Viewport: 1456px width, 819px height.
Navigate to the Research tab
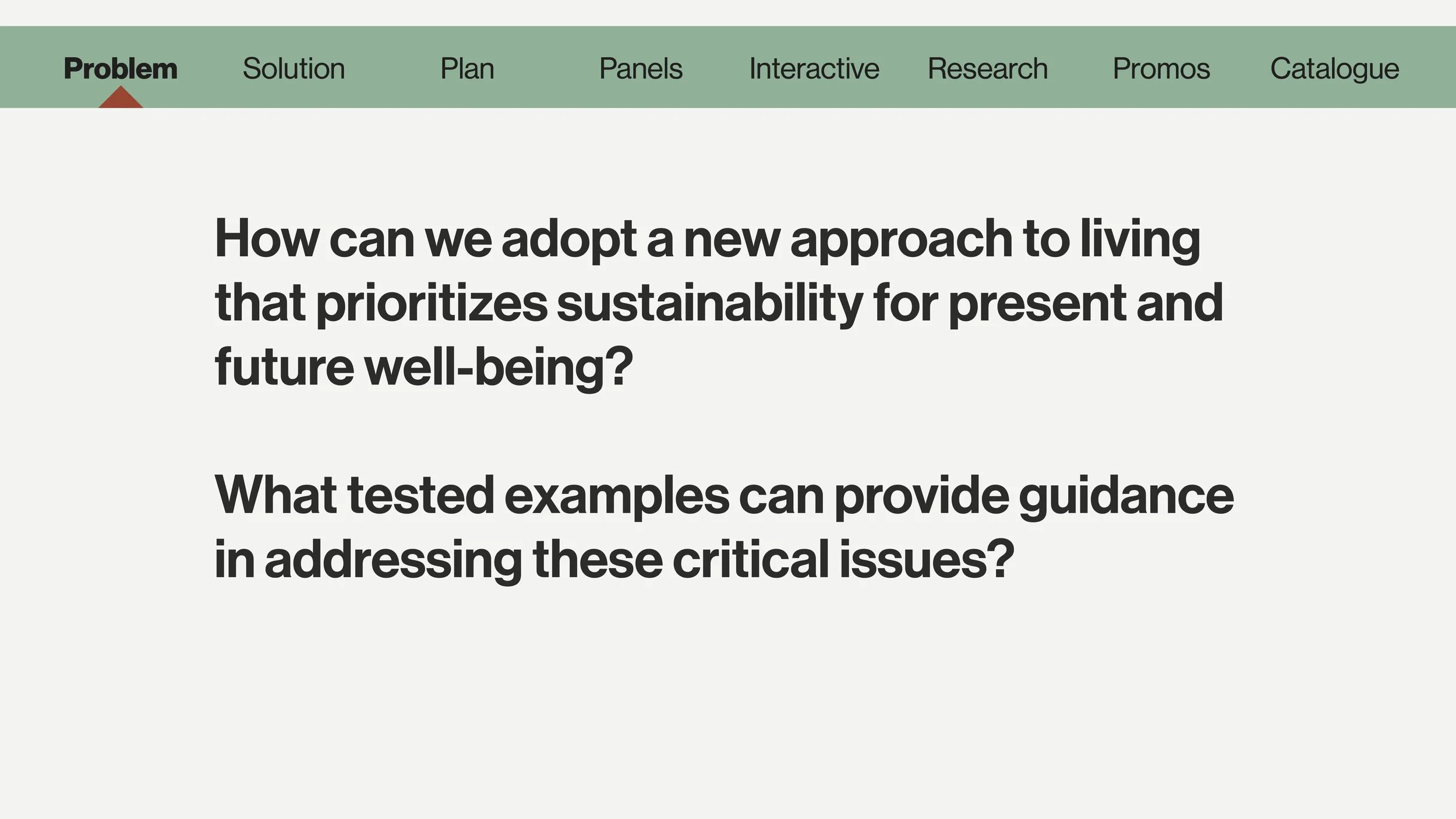pyautogui.click(x=988, y=69)
